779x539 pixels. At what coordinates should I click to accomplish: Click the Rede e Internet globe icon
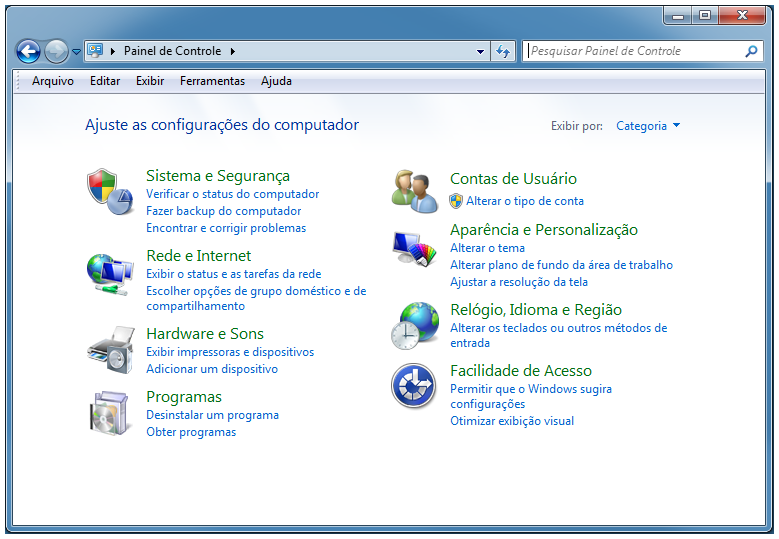pos(110,274)
